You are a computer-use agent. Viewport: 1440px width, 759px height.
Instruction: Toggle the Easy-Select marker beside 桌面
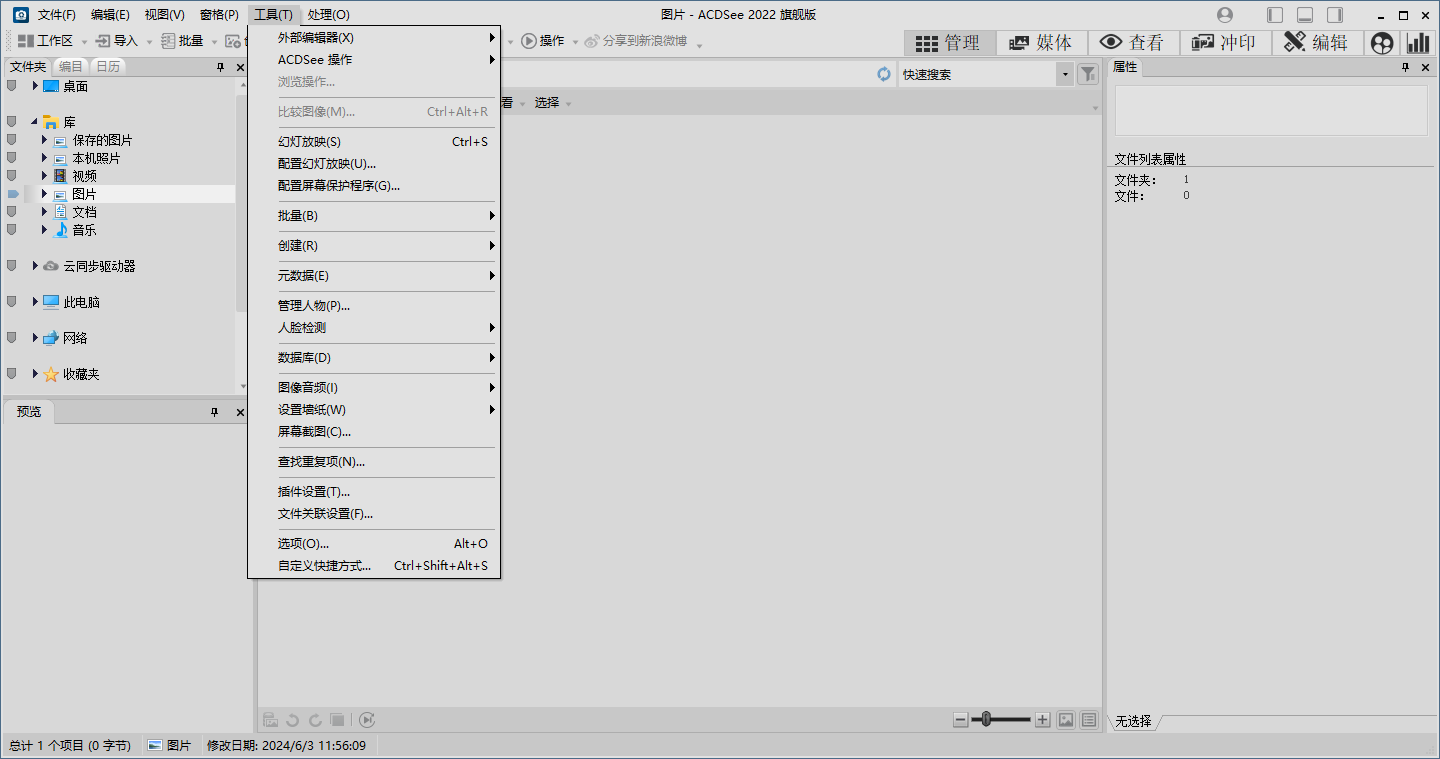click(12, 86)
